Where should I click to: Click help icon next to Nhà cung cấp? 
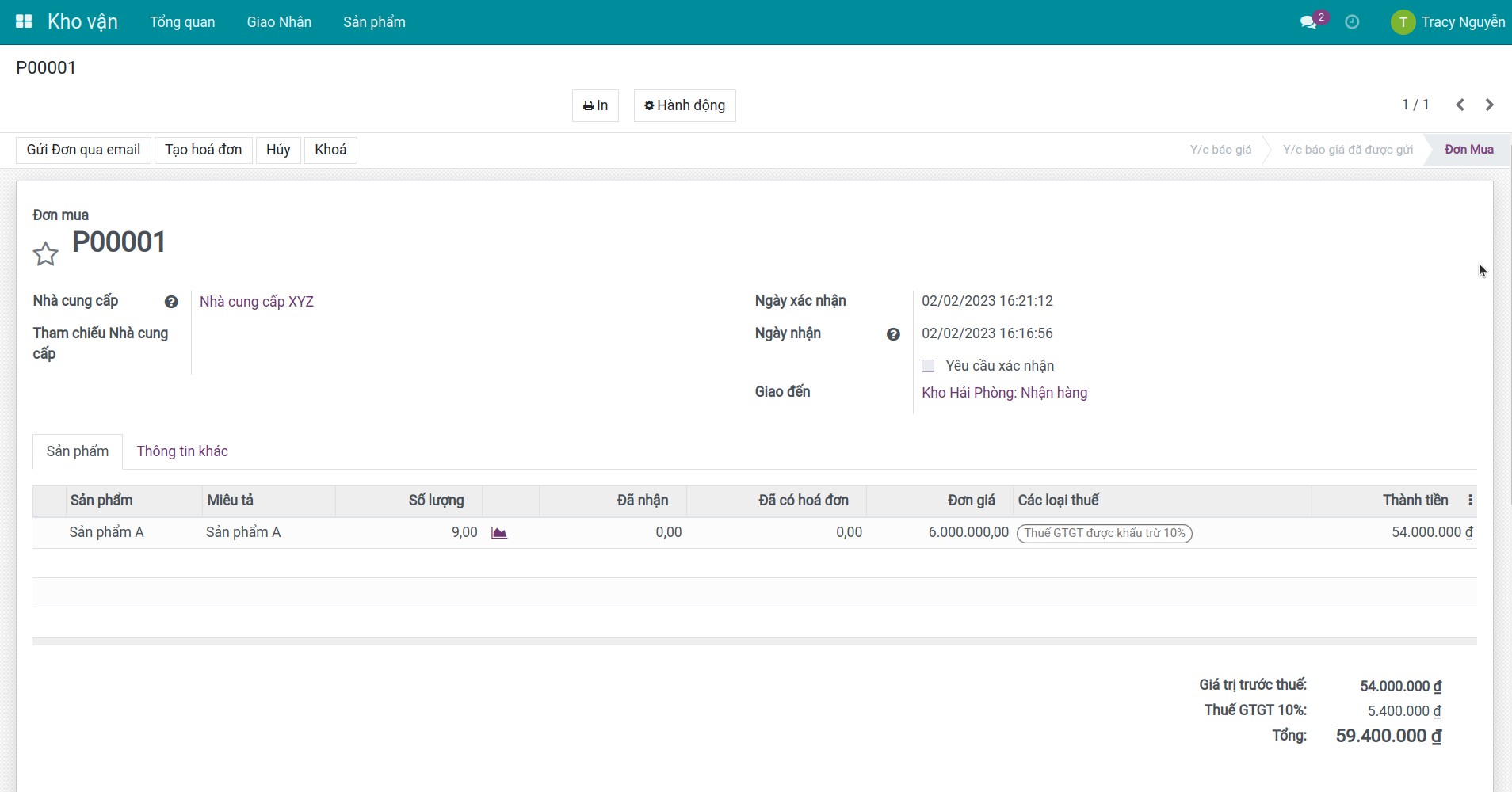click(171, 302)
